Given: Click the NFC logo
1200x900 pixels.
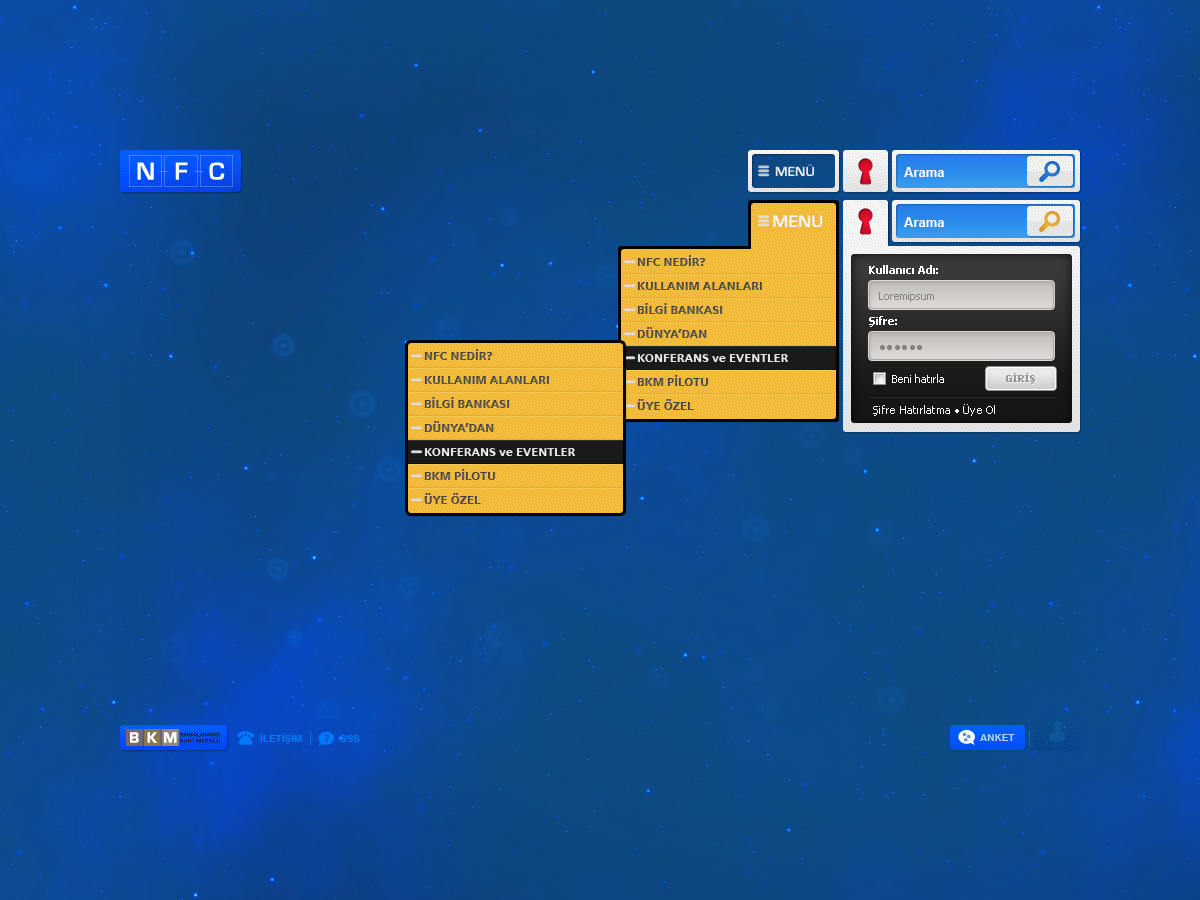Looking at the screenshot, I should (x=180, y=171).
